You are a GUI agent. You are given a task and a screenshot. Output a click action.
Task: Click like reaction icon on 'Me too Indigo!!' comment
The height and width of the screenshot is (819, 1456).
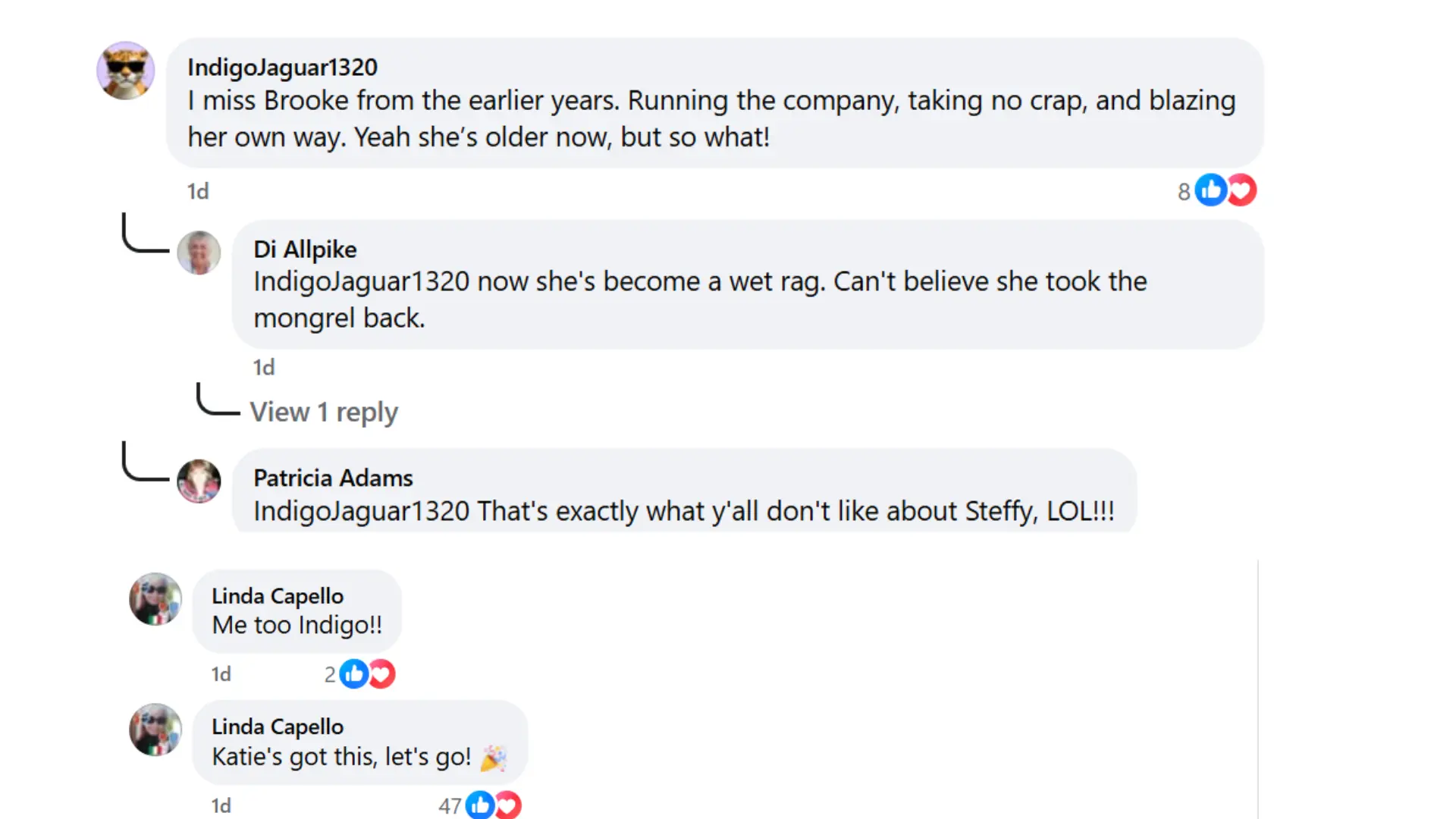[x=353, y=674]
